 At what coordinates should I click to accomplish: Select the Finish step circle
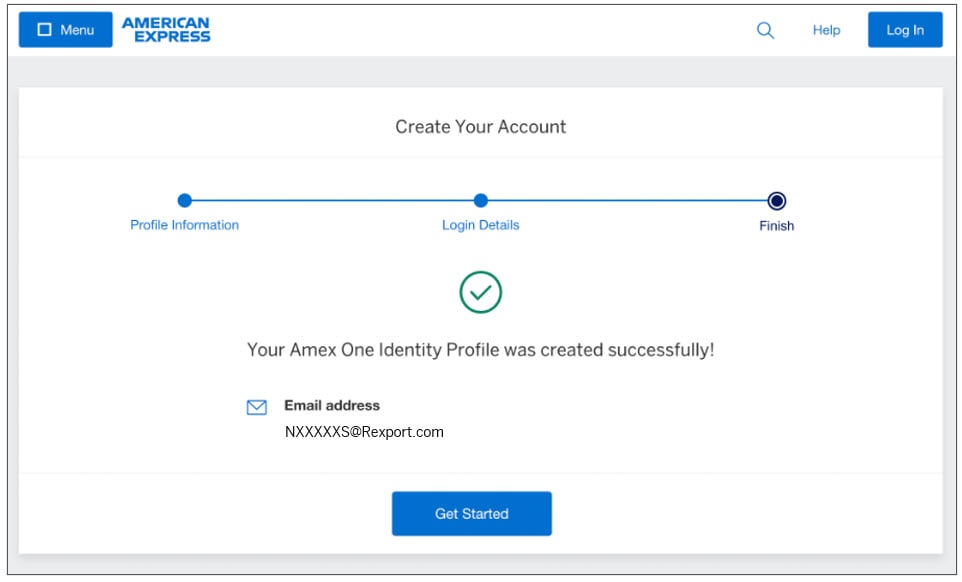point(776,200)
